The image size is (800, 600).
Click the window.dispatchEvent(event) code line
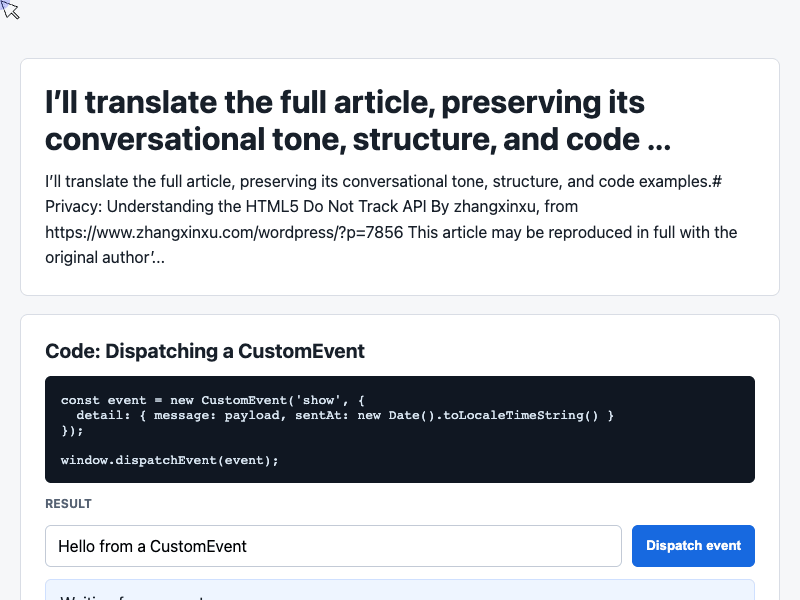click(169, 460)
